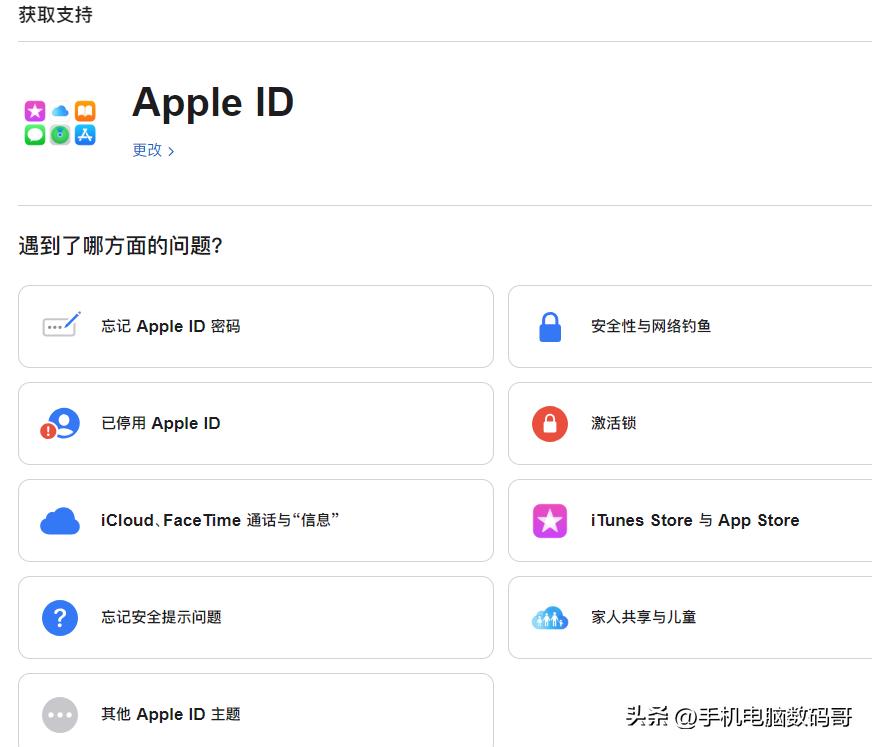Select the question mark icon for security questions
The image size is (872, 747).
point(60,617)
